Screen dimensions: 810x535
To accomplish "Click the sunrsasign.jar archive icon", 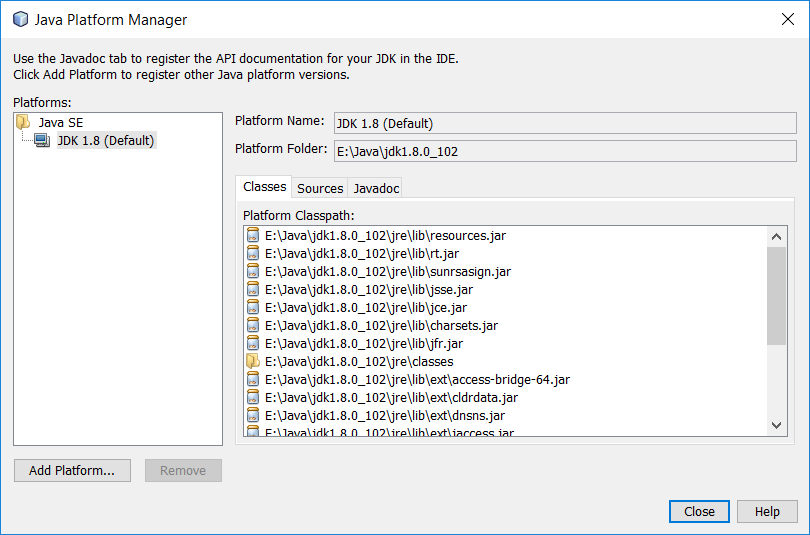I will (x=253, y=272).
